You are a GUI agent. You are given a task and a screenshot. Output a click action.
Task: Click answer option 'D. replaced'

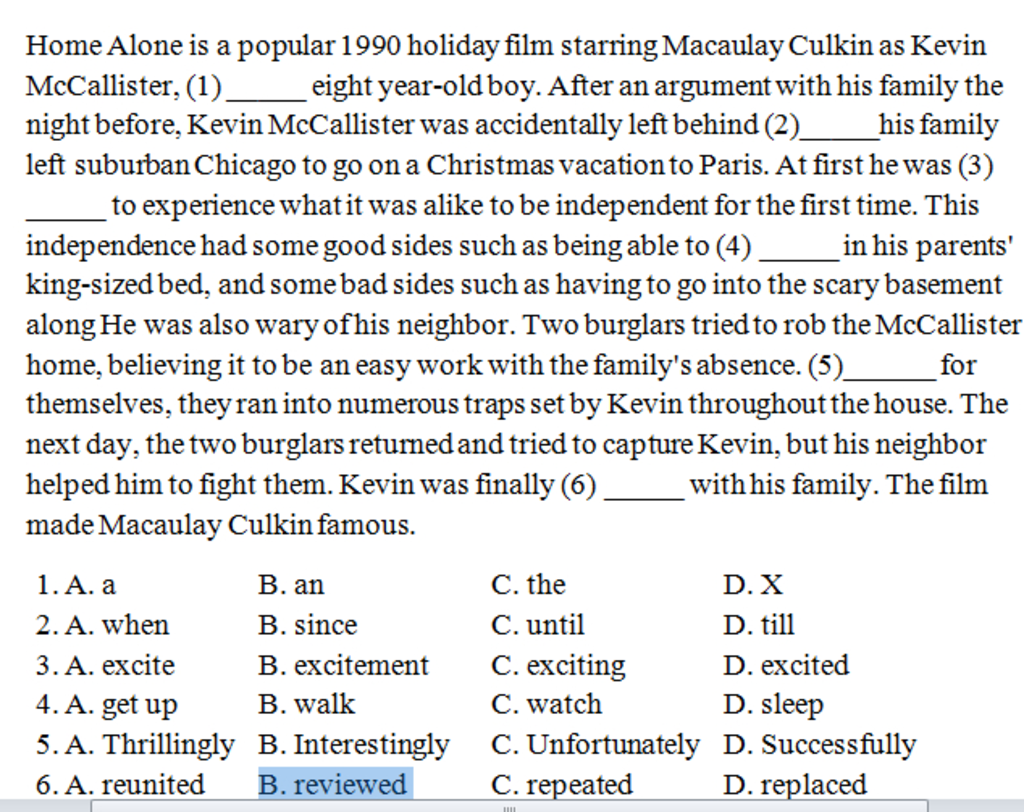click(x=795, y=784)
